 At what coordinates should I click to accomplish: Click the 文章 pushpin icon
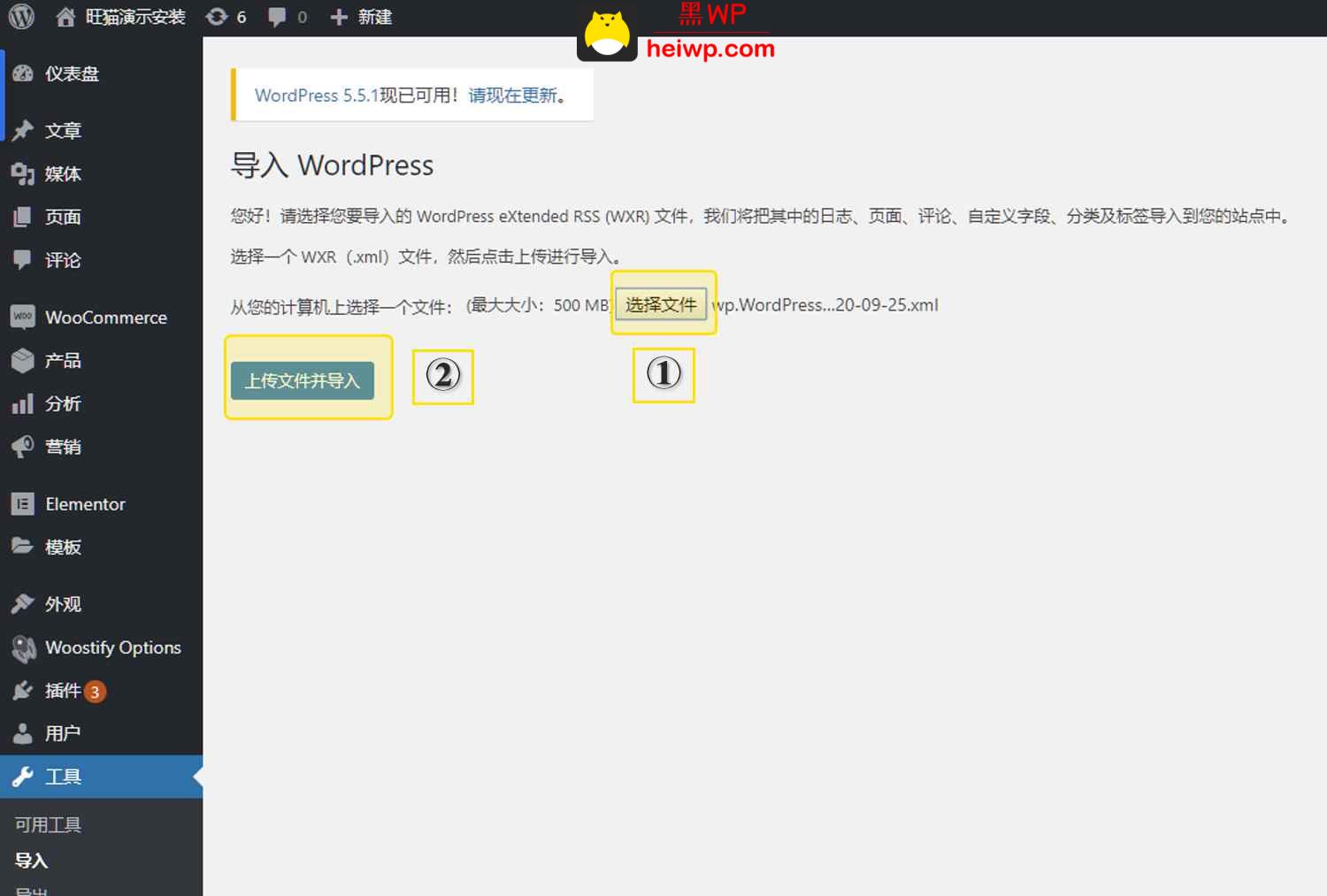23,130
